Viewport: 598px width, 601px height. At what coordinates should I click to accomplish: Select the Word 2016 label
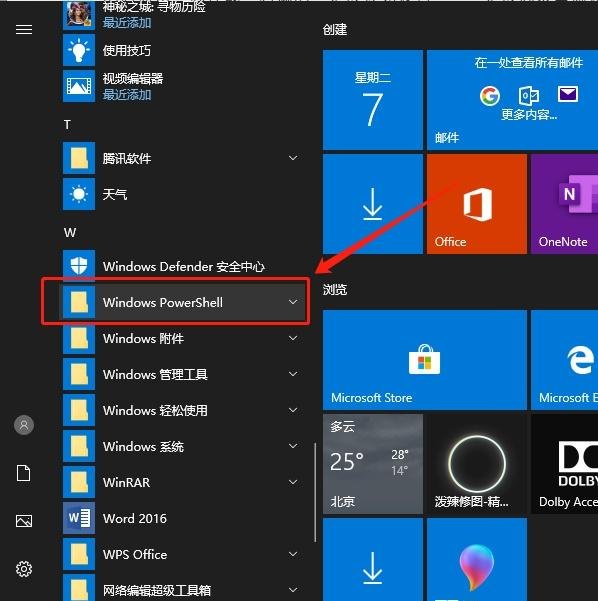pyautogui.click(x=135, y=519)
